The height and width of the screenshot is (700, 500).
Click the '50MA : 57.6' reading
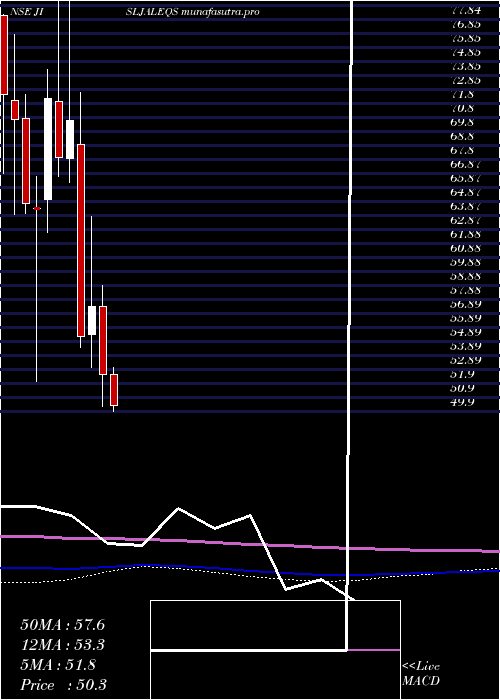tap(62, 625)
